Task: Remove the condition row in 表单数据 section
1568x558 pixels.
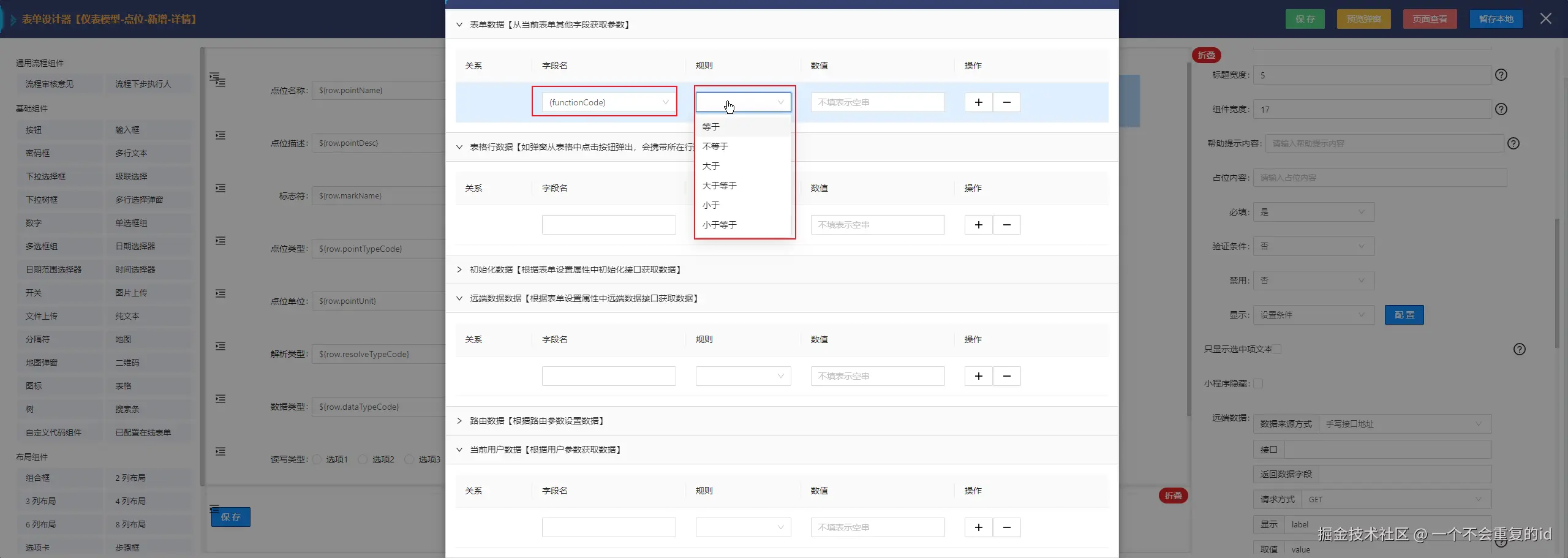Action: tap(1006, 102)
